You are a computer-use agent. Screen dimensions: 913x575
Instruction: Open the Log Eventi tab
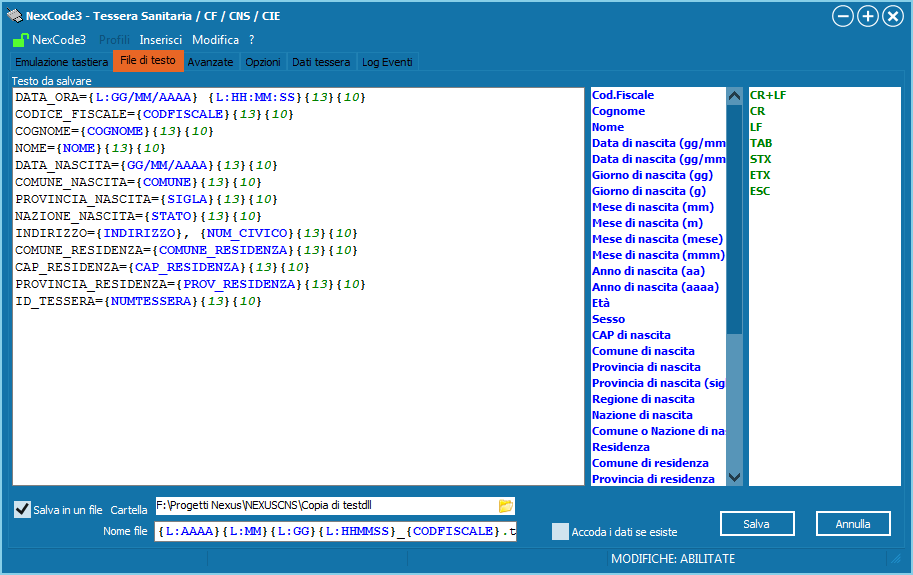386,62
